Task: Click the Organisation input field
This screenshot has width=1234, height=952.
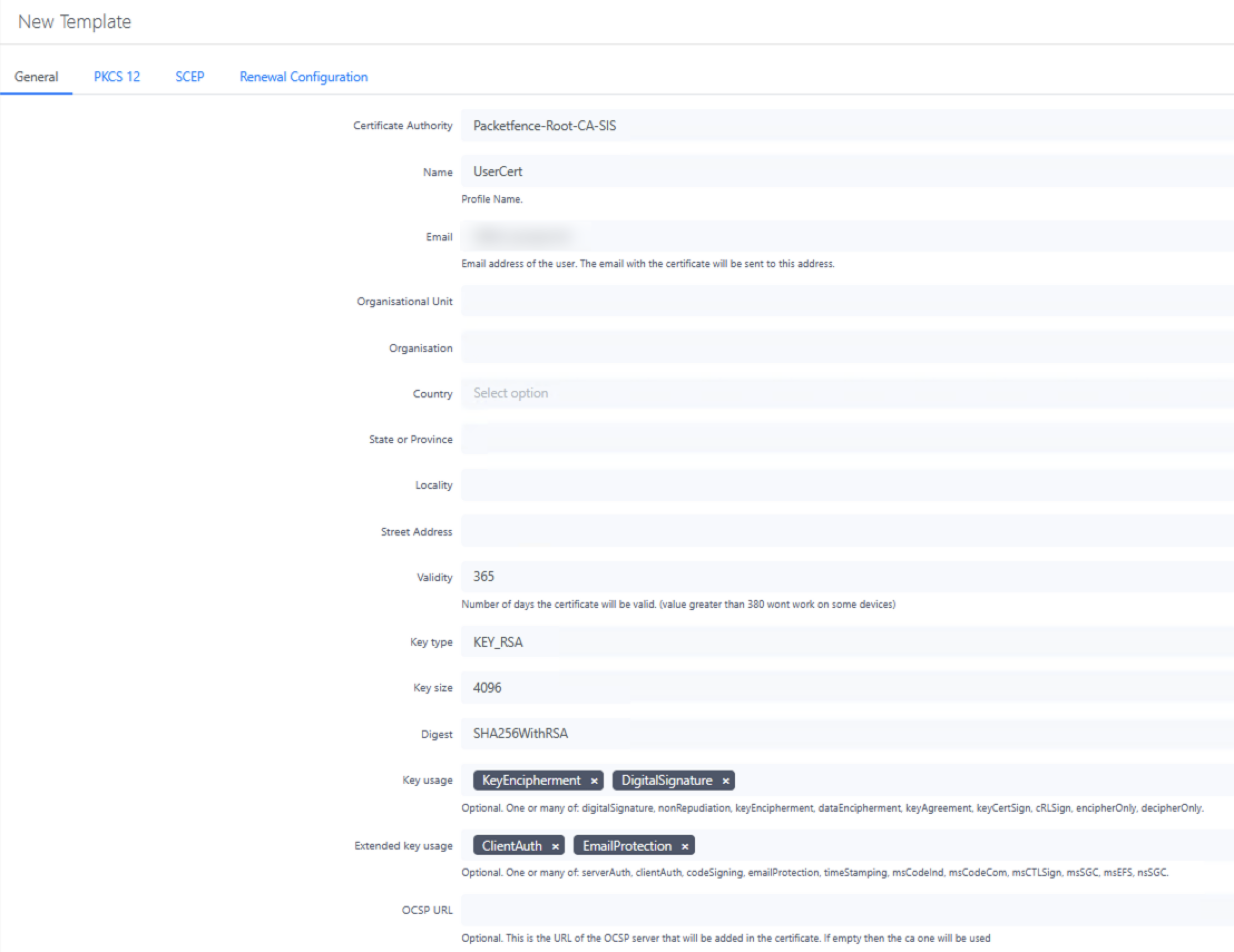Action: (x=847, y=347)
